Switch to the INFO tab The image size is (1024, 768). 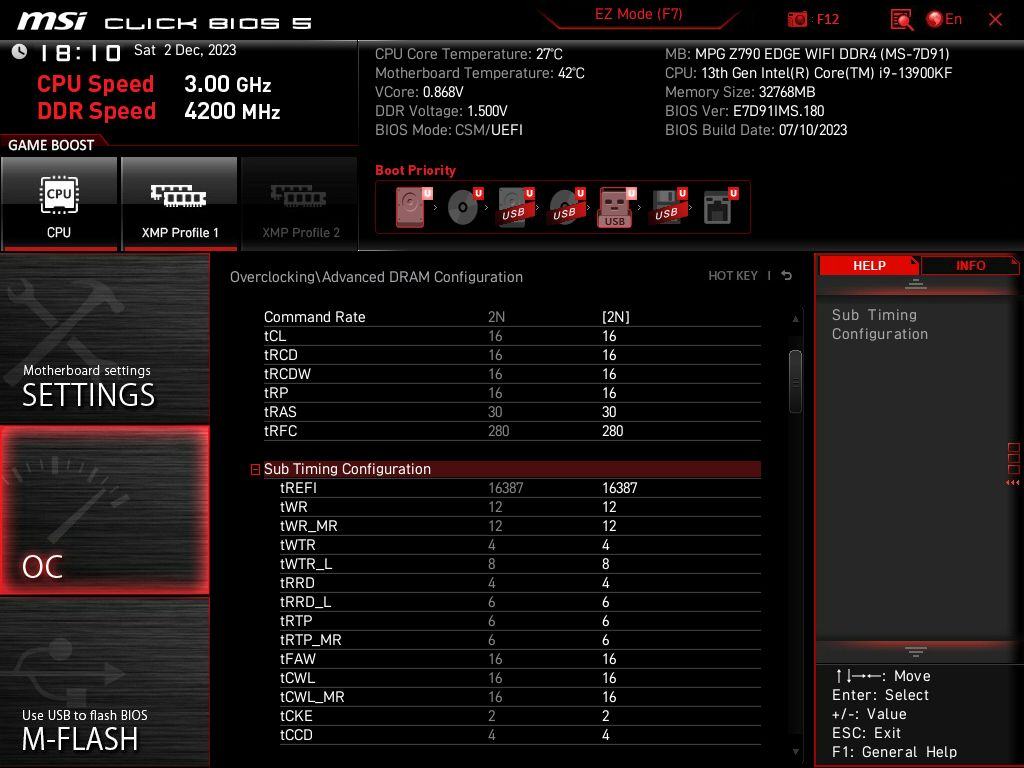click(x=970, y=266)
